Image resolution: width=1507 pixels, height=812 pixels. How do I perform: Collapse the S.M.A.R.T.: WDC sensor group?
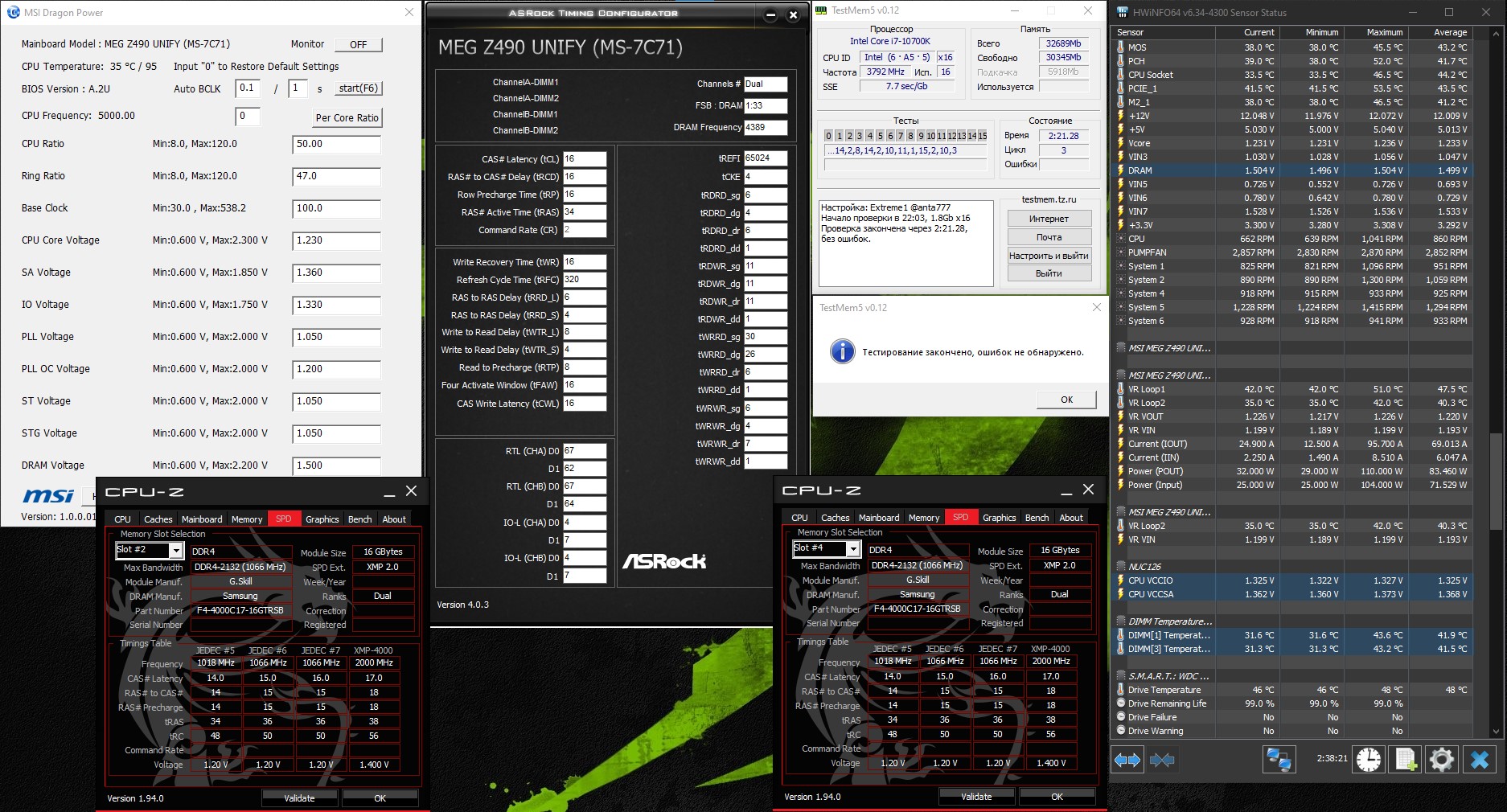tap(1120, 676)
